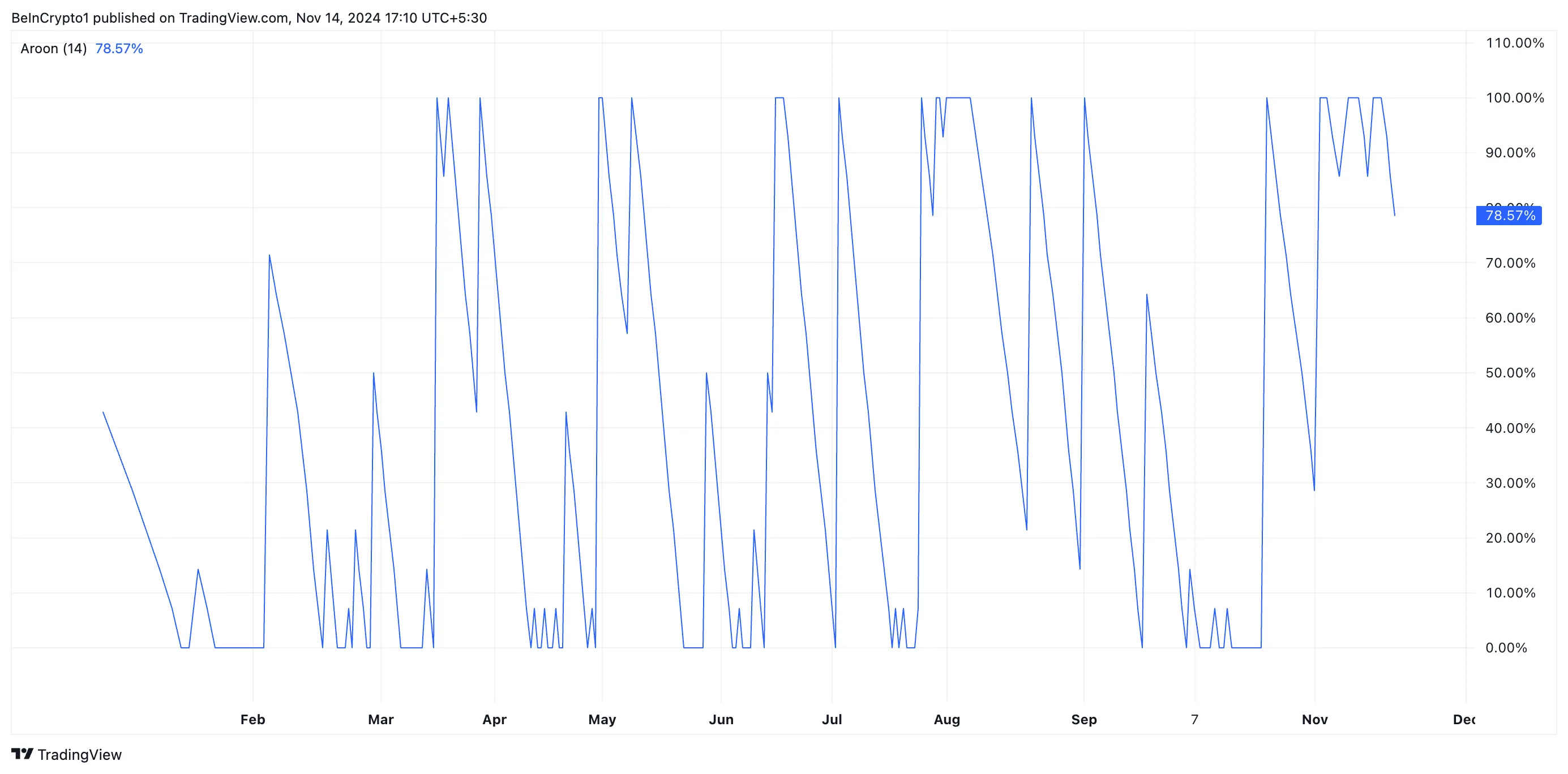Click the 7 date label on axis
The width and height of the screenshot is (1568, 774).
tap(1194, 719)
